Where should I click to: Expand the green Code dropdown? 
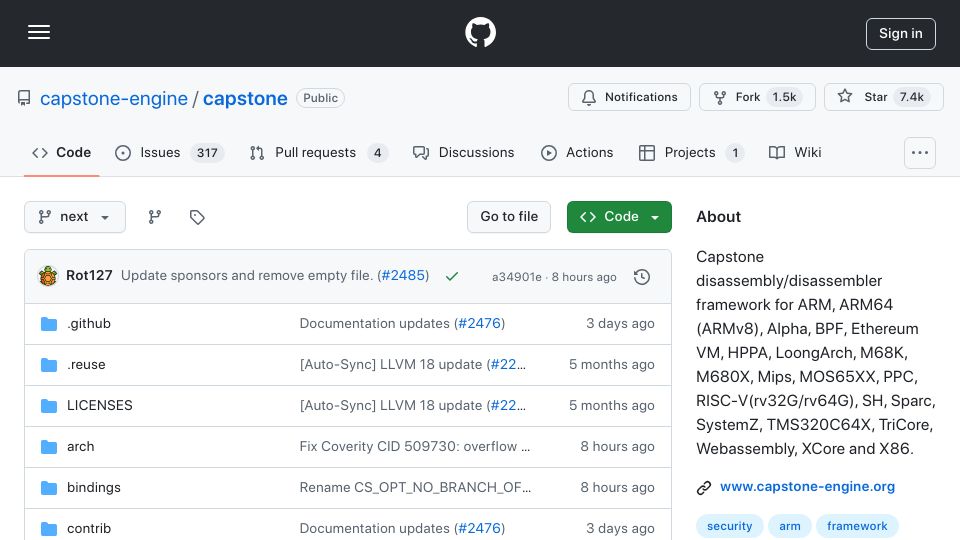(x=619, y=217)
